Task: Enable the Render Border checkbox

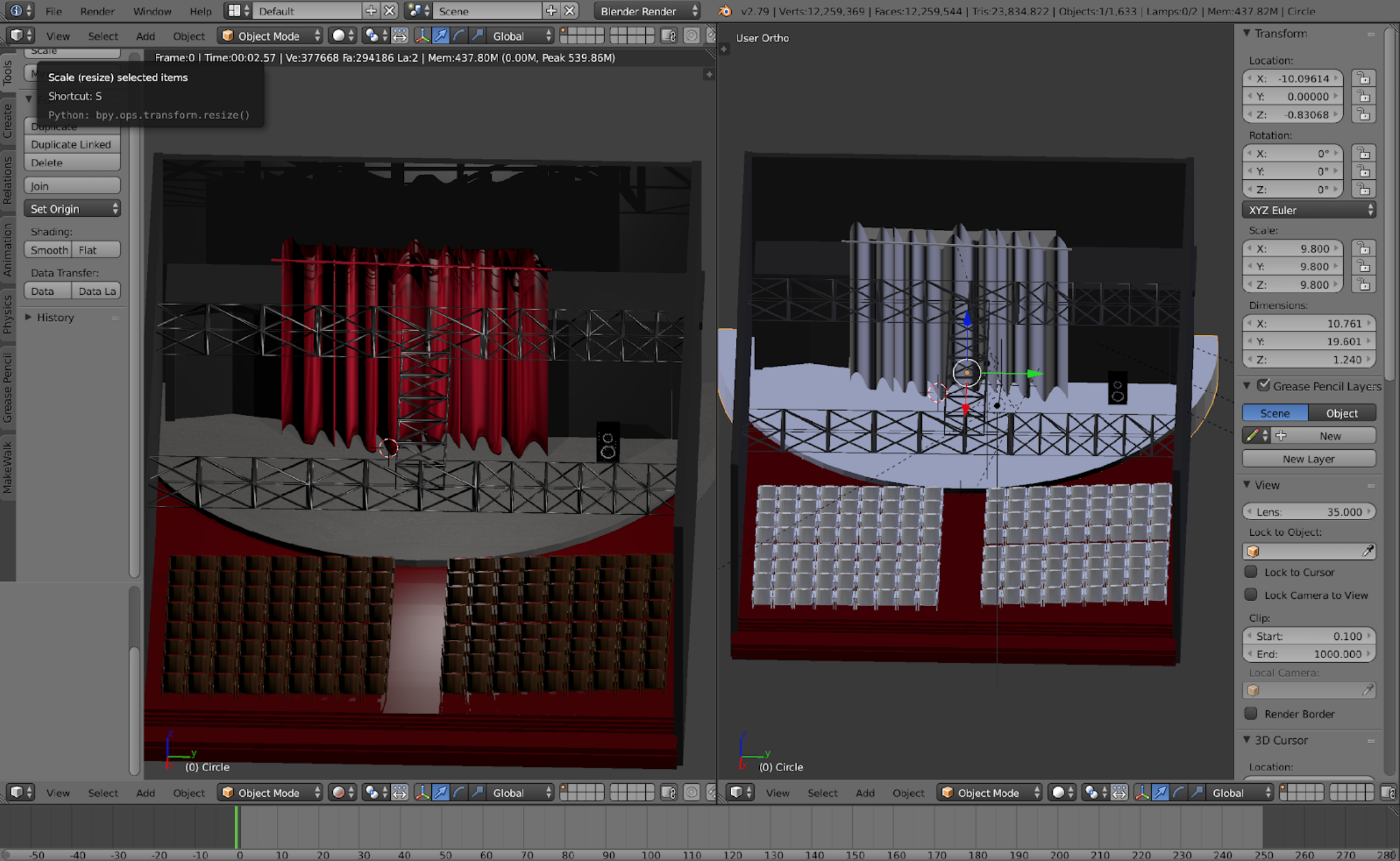Action: coord(1250,713)
